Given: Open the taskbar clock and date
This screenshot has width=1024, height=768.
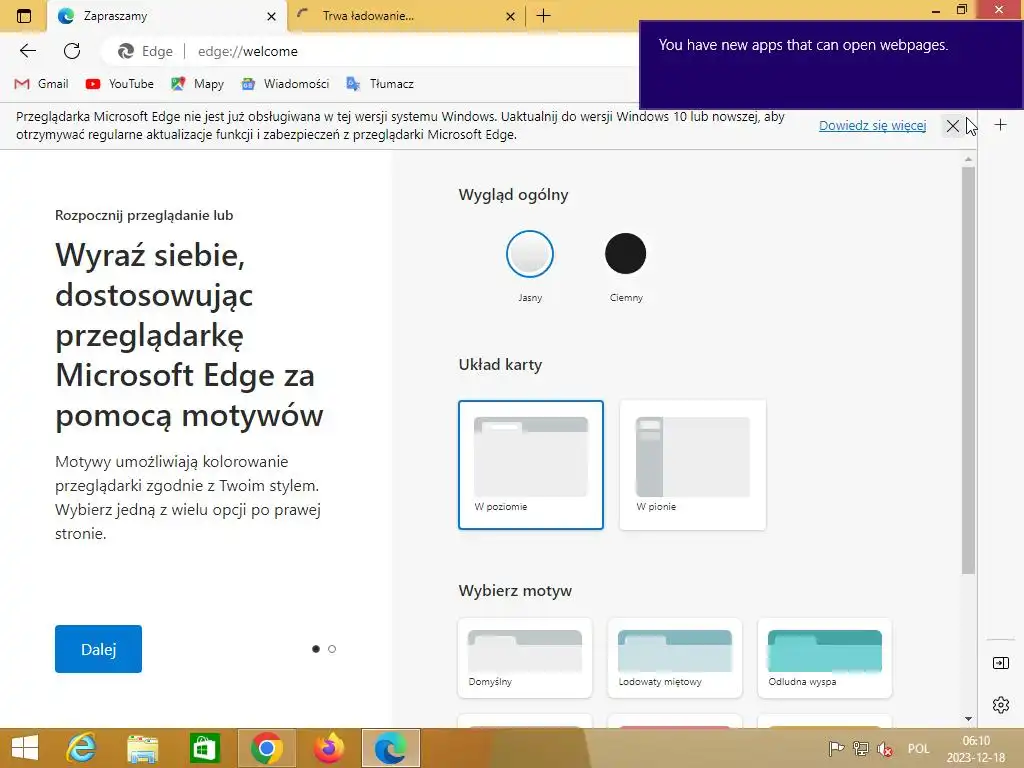Looking at the screenshot, I should click(976, 749).
